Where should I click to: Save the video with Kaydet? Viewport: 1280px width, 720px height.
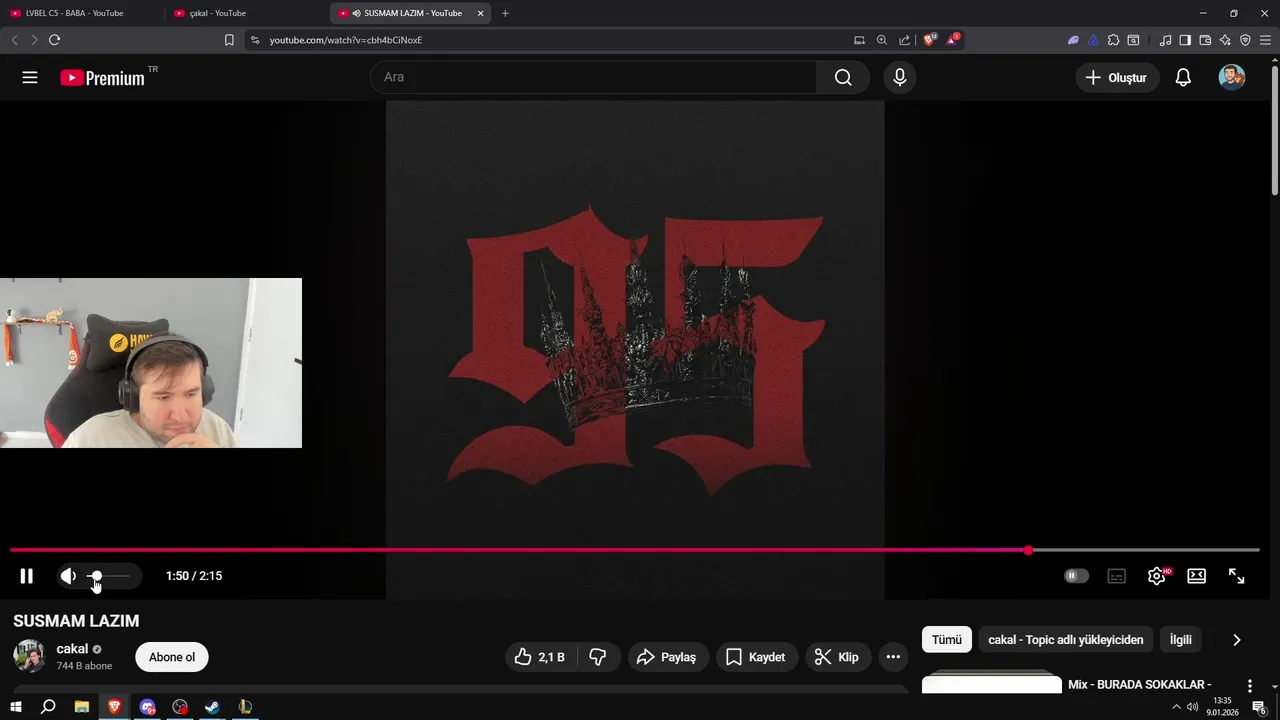click(x=757, y=657)
